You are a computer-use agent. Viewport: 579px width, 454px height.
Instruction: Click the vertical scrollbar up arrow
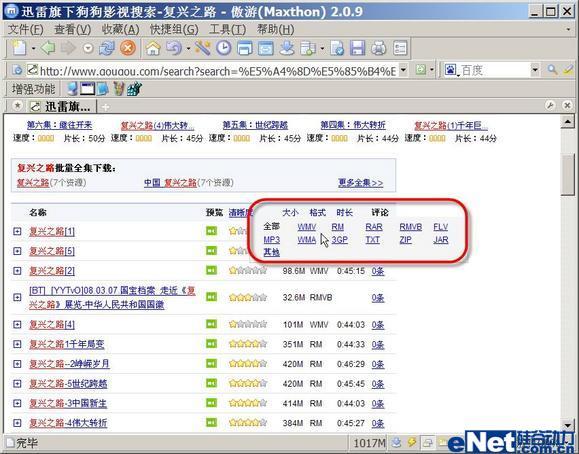click(x=567, y=121)
